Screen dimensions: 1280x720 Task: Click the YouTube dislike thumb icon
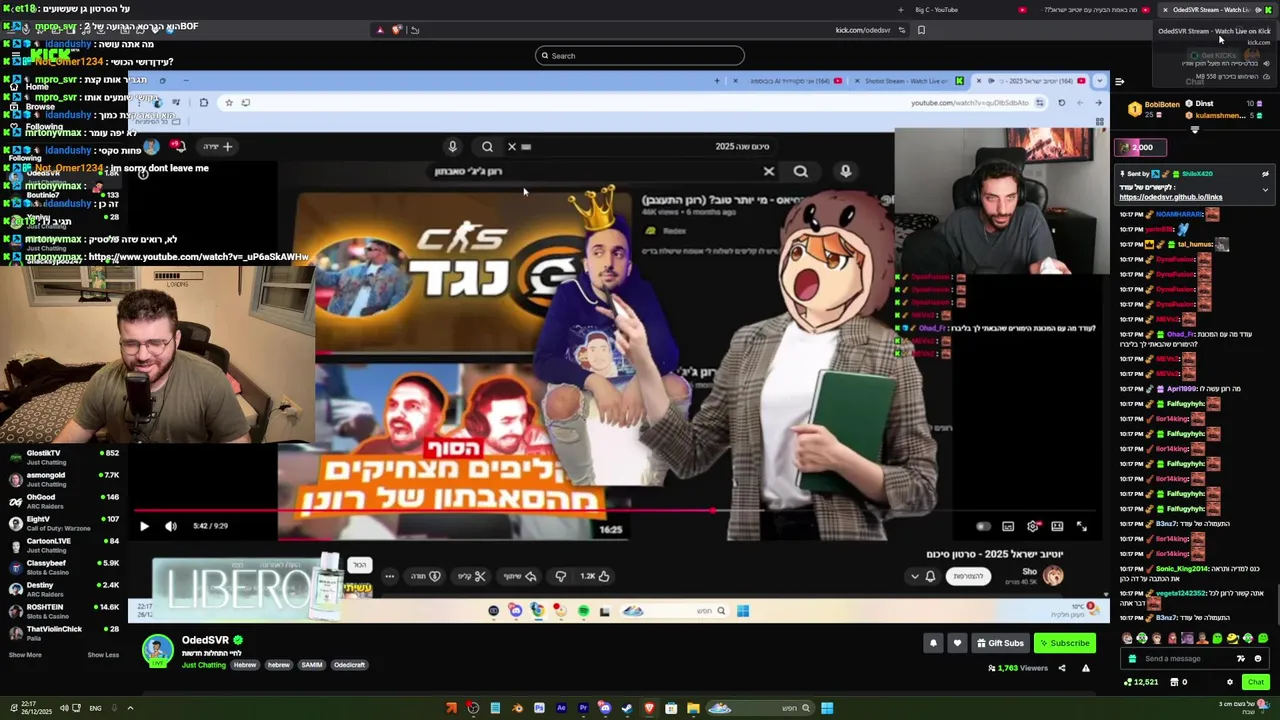tap(561, 576)
